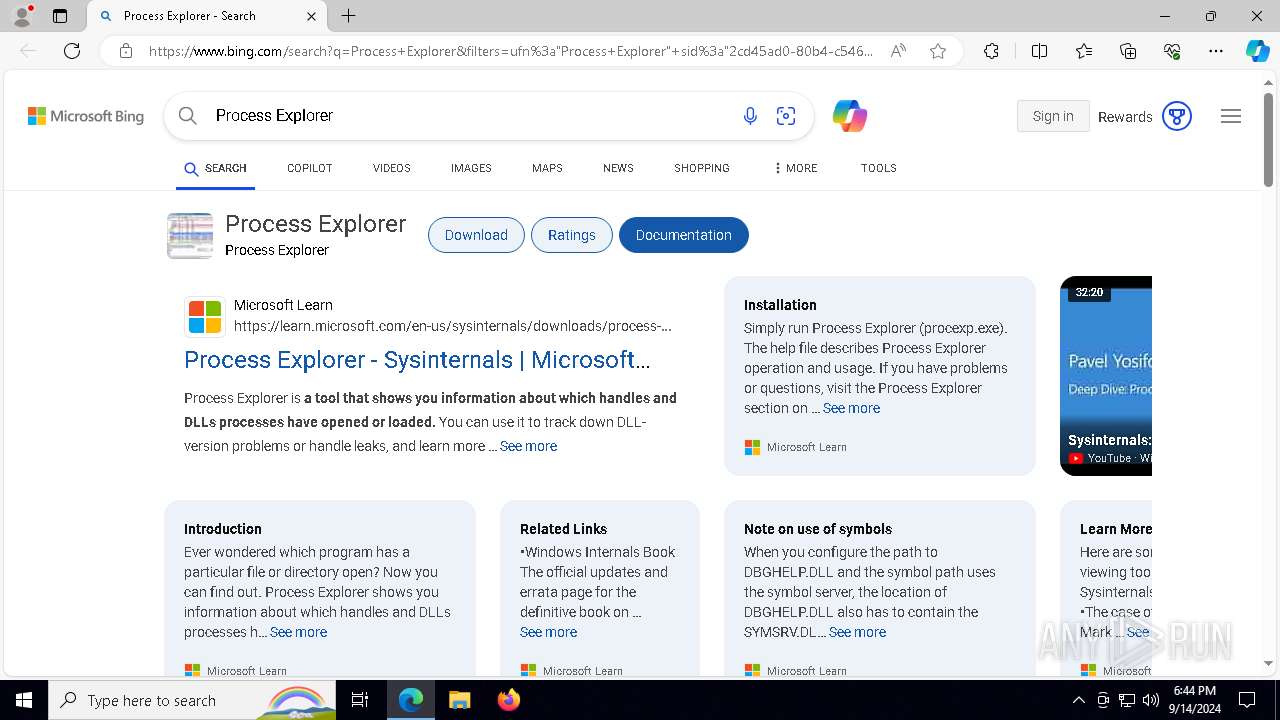Click the Process Explorer app thumbnail
The image size is (1280, 720).
(190, 236)
